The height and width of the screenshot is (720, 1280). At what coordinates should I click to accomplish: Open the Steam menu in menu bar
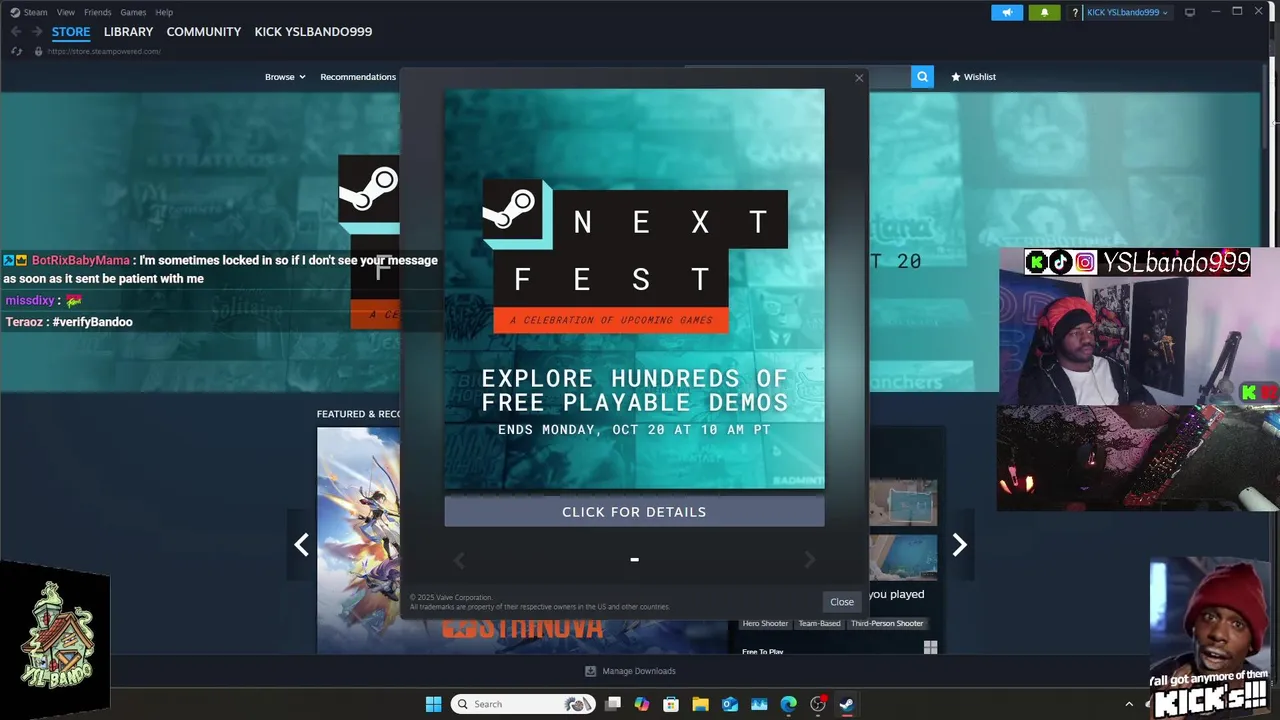point(29,12)
